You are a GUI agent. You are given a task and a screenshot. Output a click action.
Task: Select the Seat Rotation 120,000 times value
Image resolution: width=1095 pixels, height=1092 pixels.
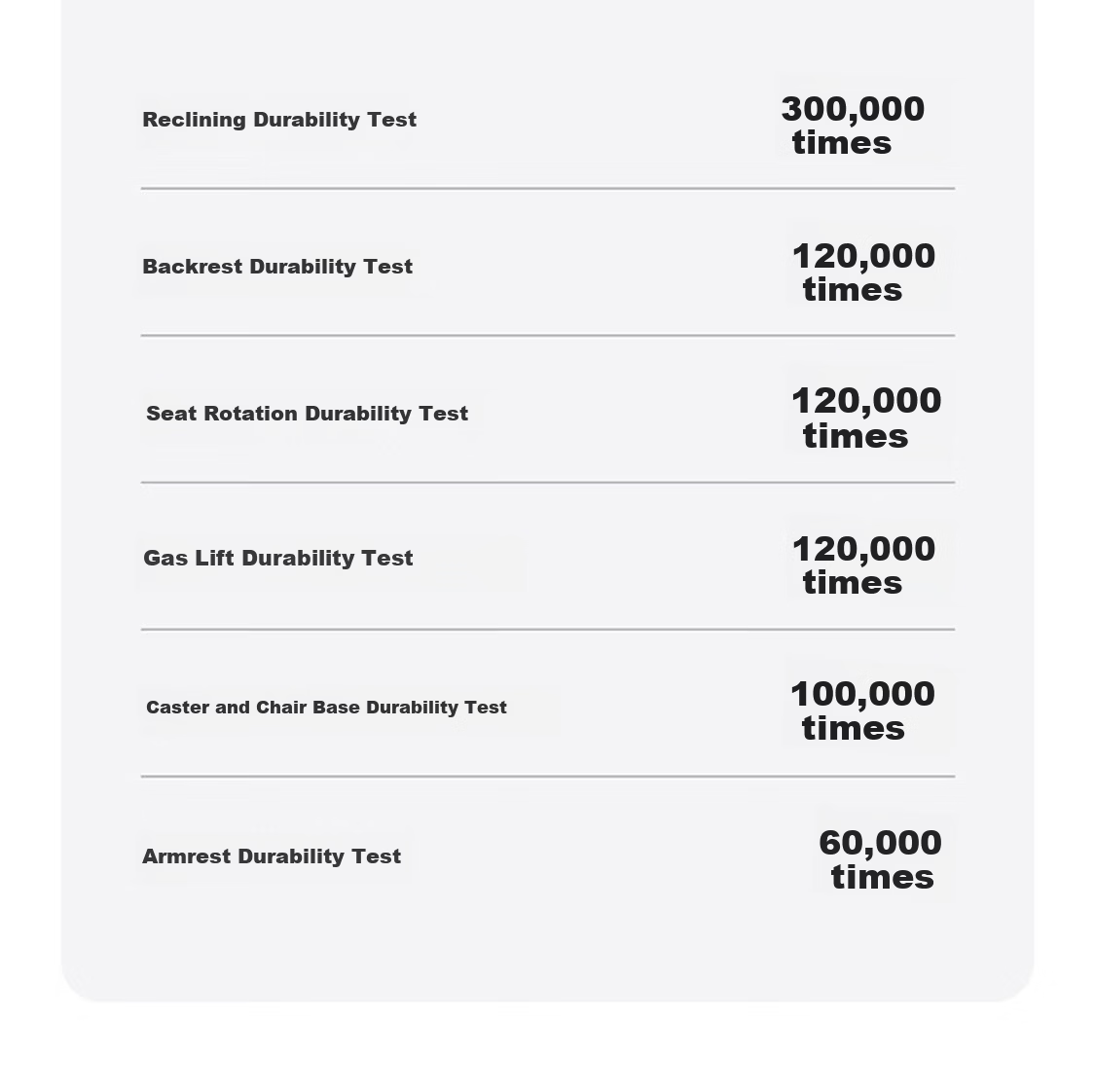866,419
